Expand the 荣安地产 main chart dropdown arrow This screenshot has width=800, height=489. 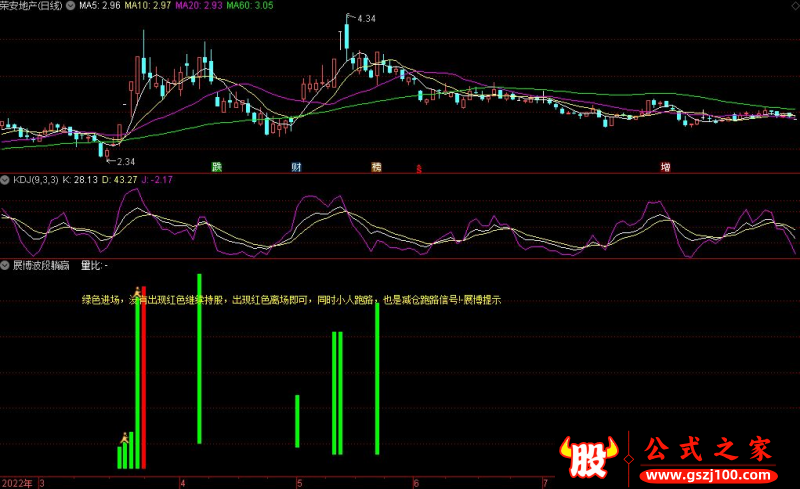pyautogui.click(x=6, y=6)
